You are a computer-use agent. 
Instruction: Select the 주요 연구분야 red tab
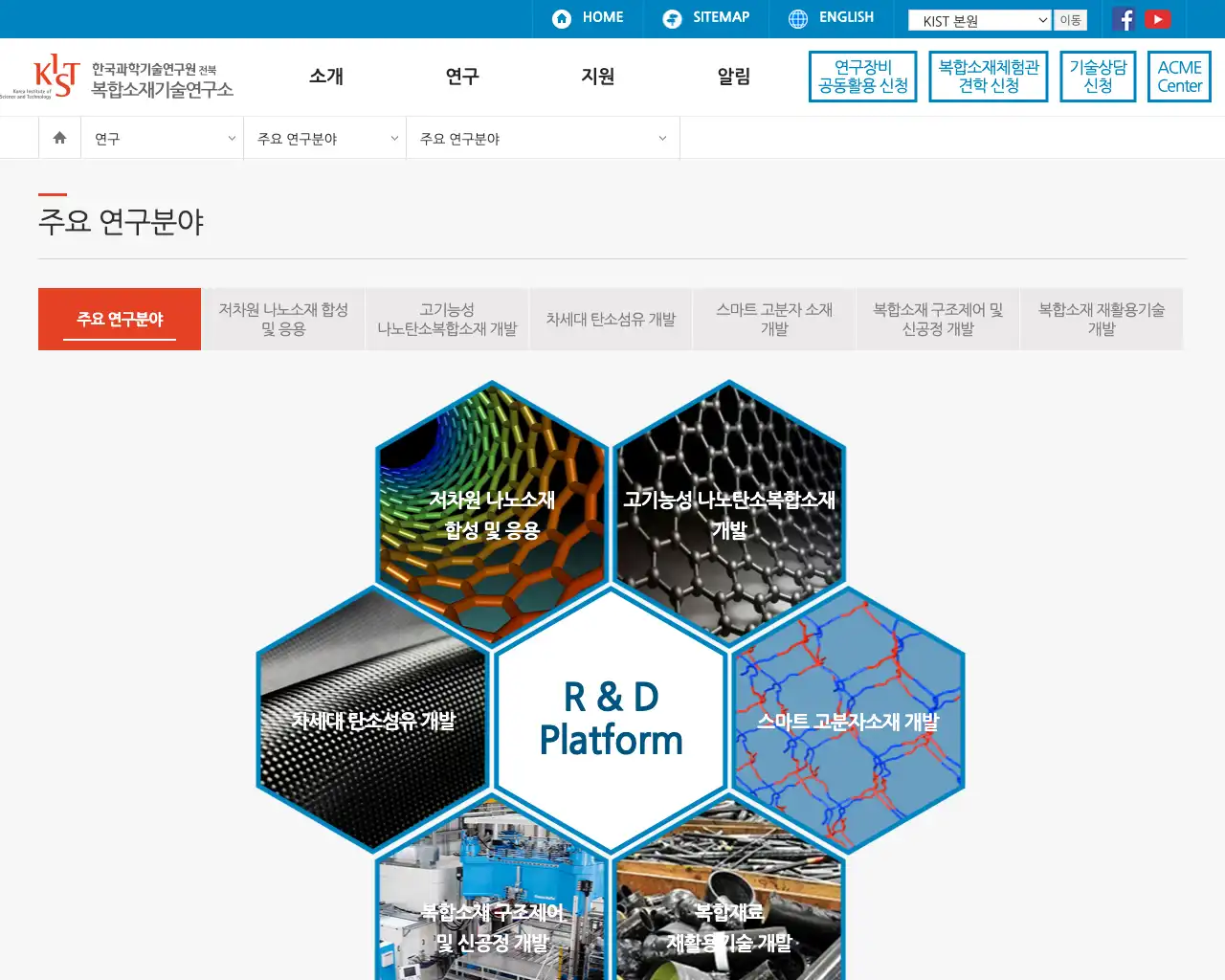pyautogui.click(x=120, y=319)
